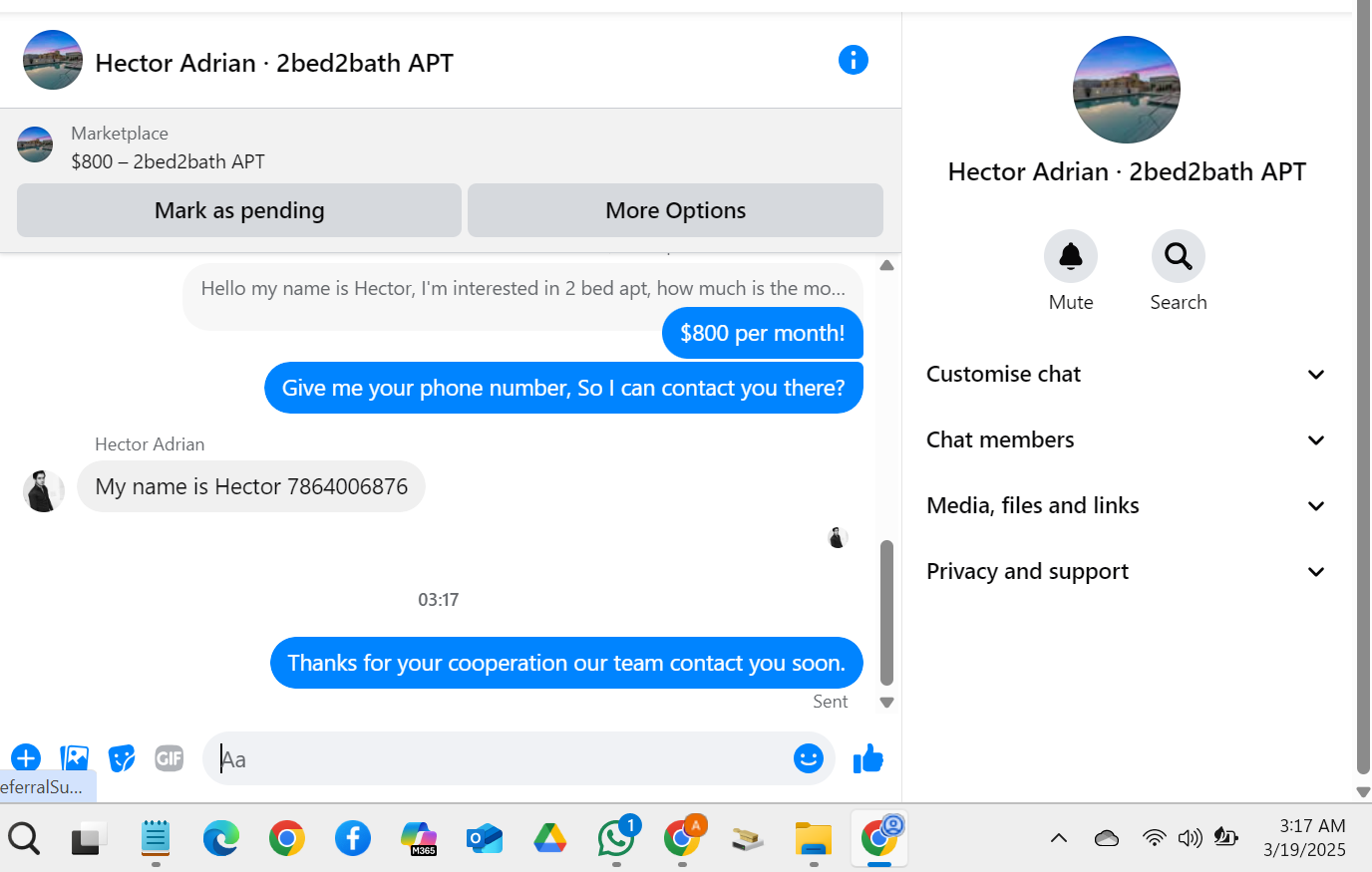
Task: Expand Customise chat section
Action: [x=1127, y=375]
